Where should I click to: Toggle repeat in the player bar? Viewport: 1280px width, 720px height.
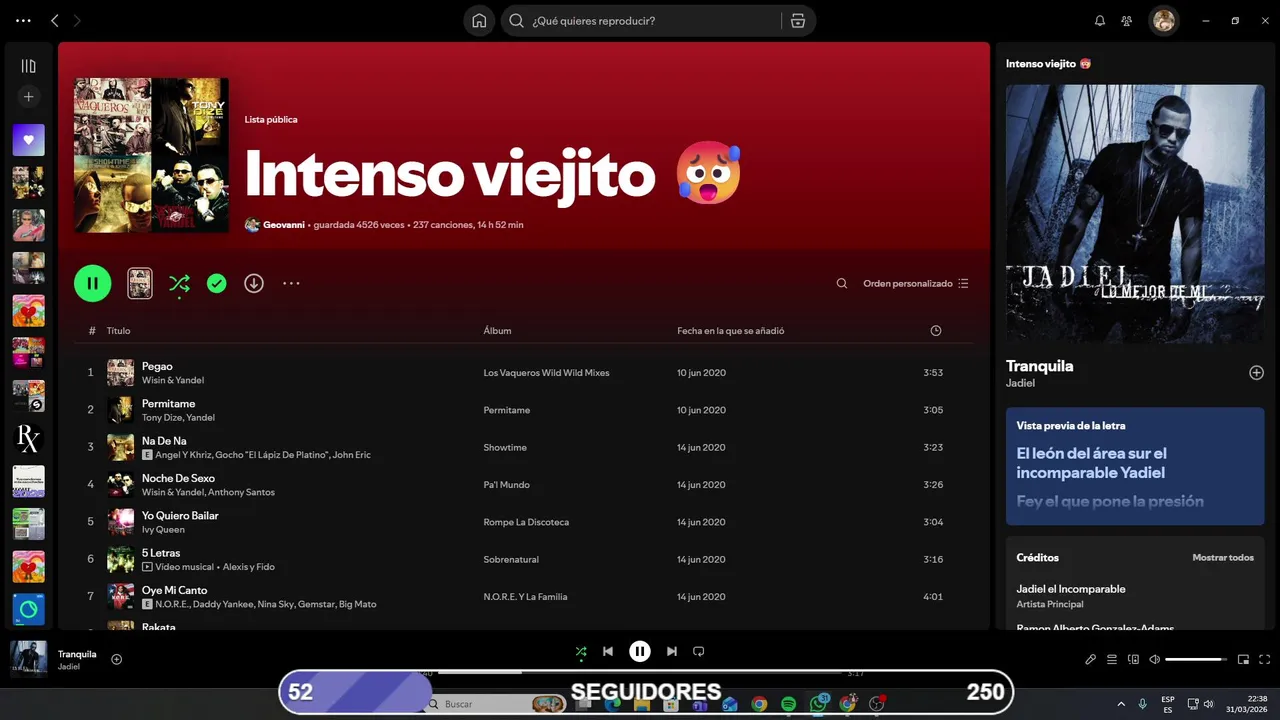699,652
